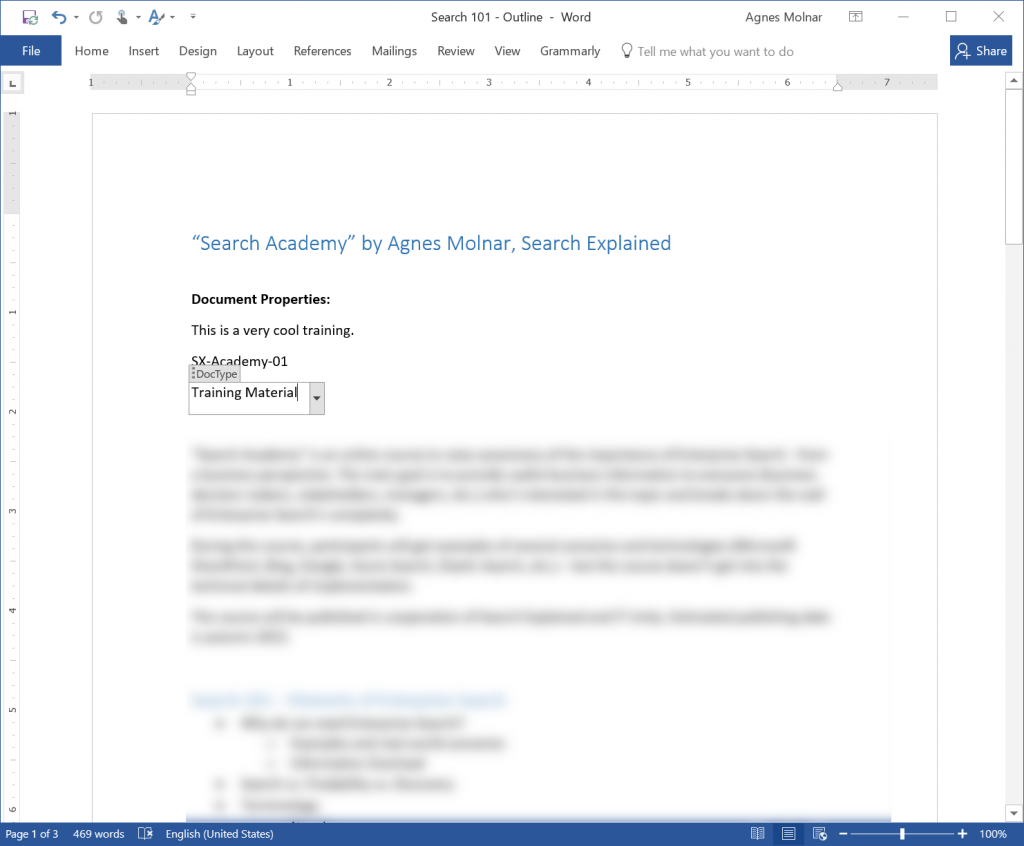Click the left indent square marker on ruler

[191, 92]
